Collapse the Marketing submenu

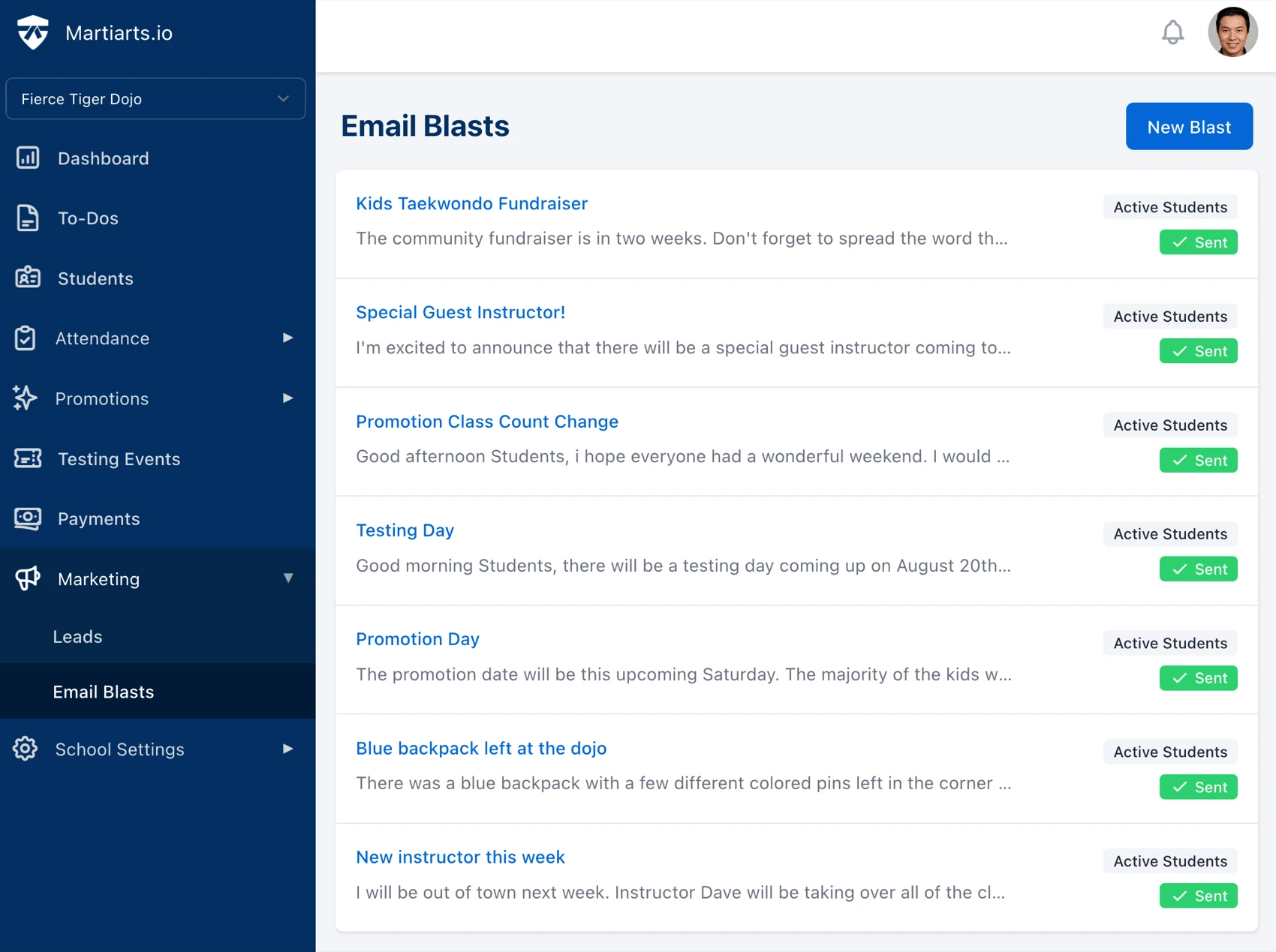[288, 578]
